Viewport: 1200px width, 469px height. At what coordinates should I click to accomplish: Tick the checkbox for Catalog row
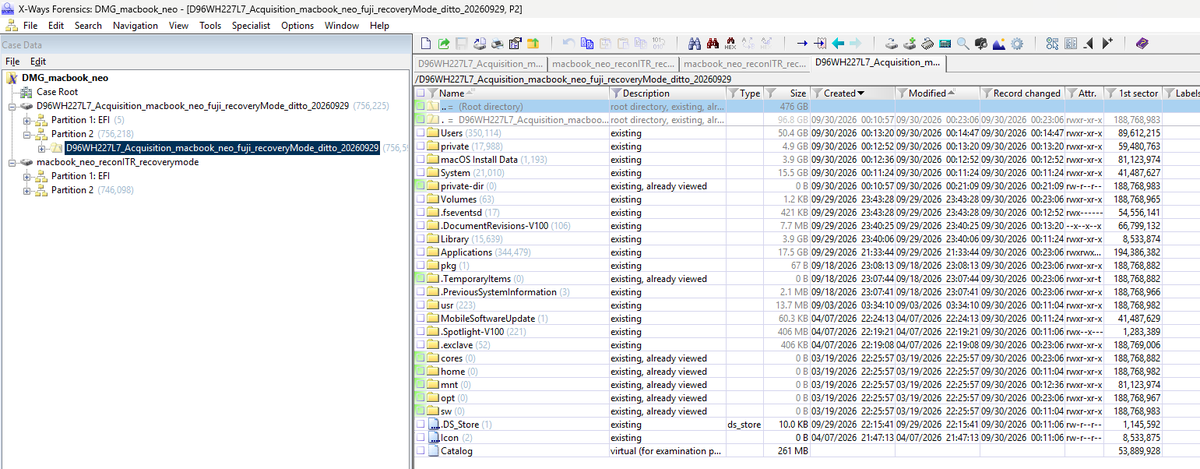coord(418,451)
